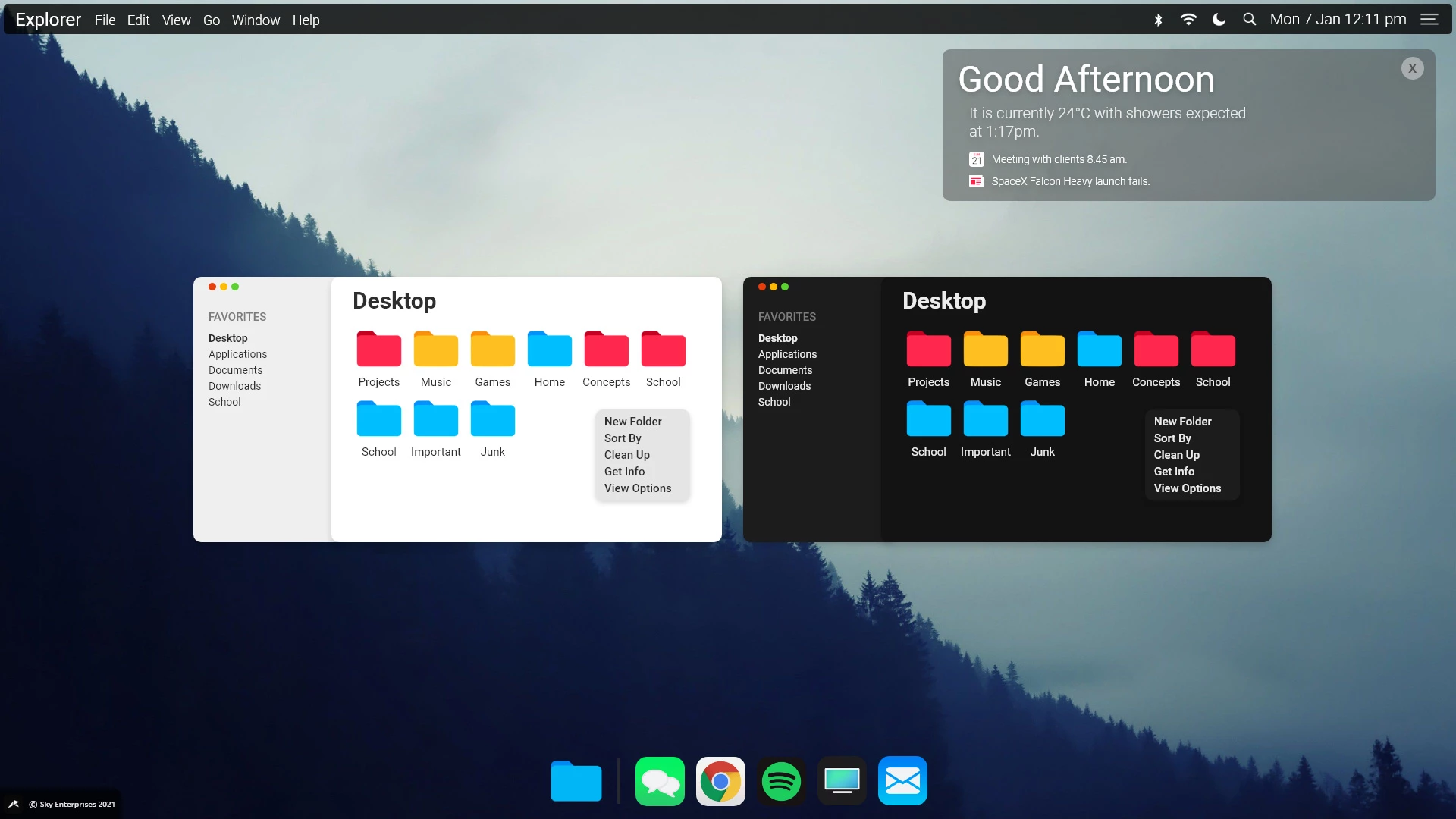
Task: Open the Music folder in the light window
Action: coord(435,349)
